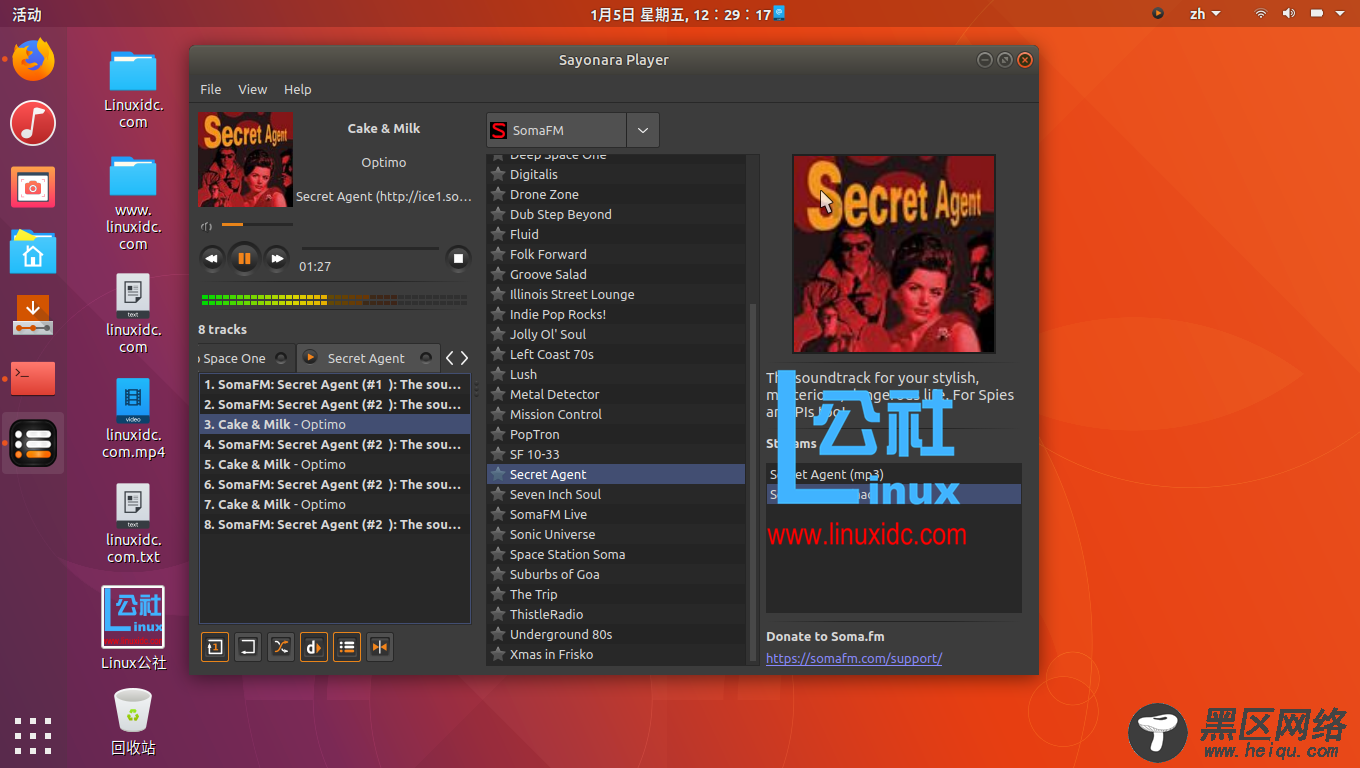The height and width of the screenshot is (768, 1360).
Task: Select the Secret Agent (mp3) stream
Action: (x=894, y=474)
